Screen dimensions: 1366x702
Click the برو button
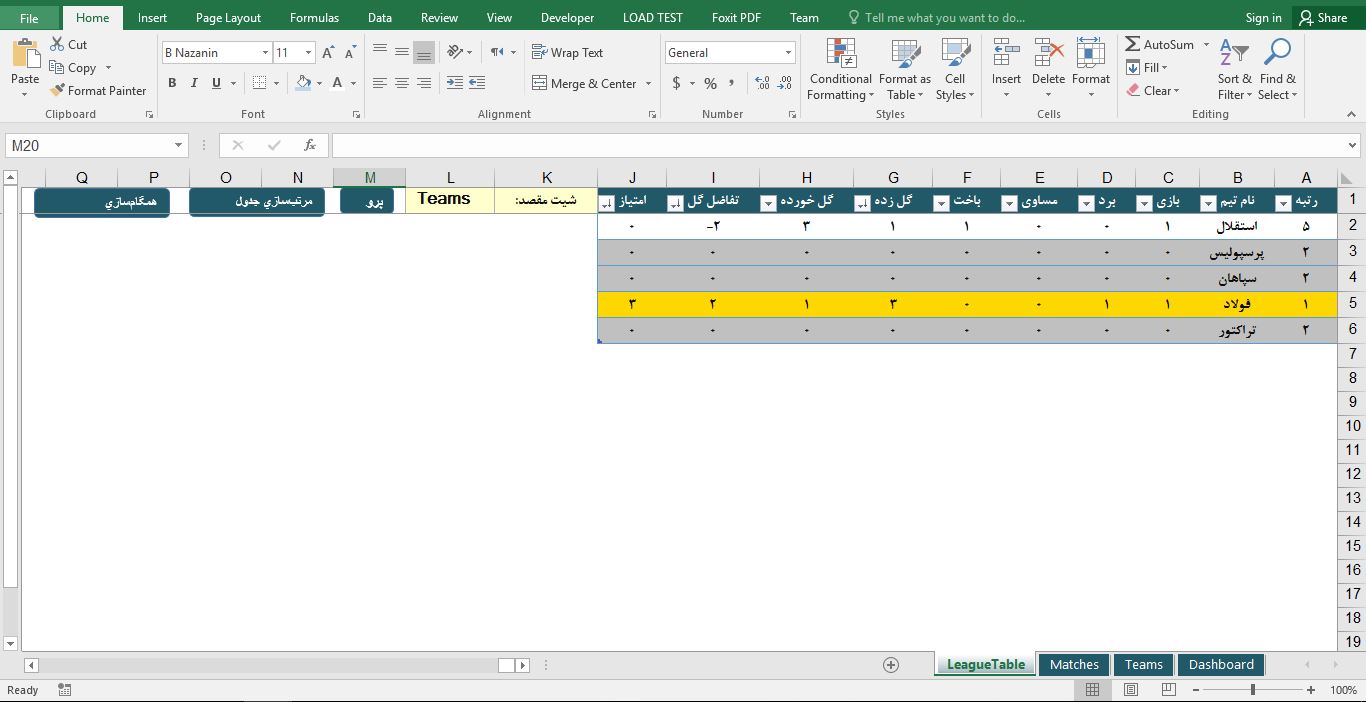tap(367, 201)
